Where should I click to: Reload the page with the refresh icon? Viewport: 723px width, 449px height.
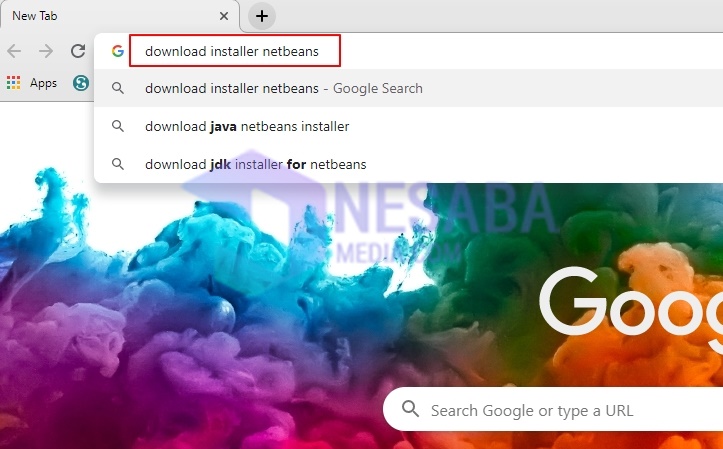coord(78,51)
